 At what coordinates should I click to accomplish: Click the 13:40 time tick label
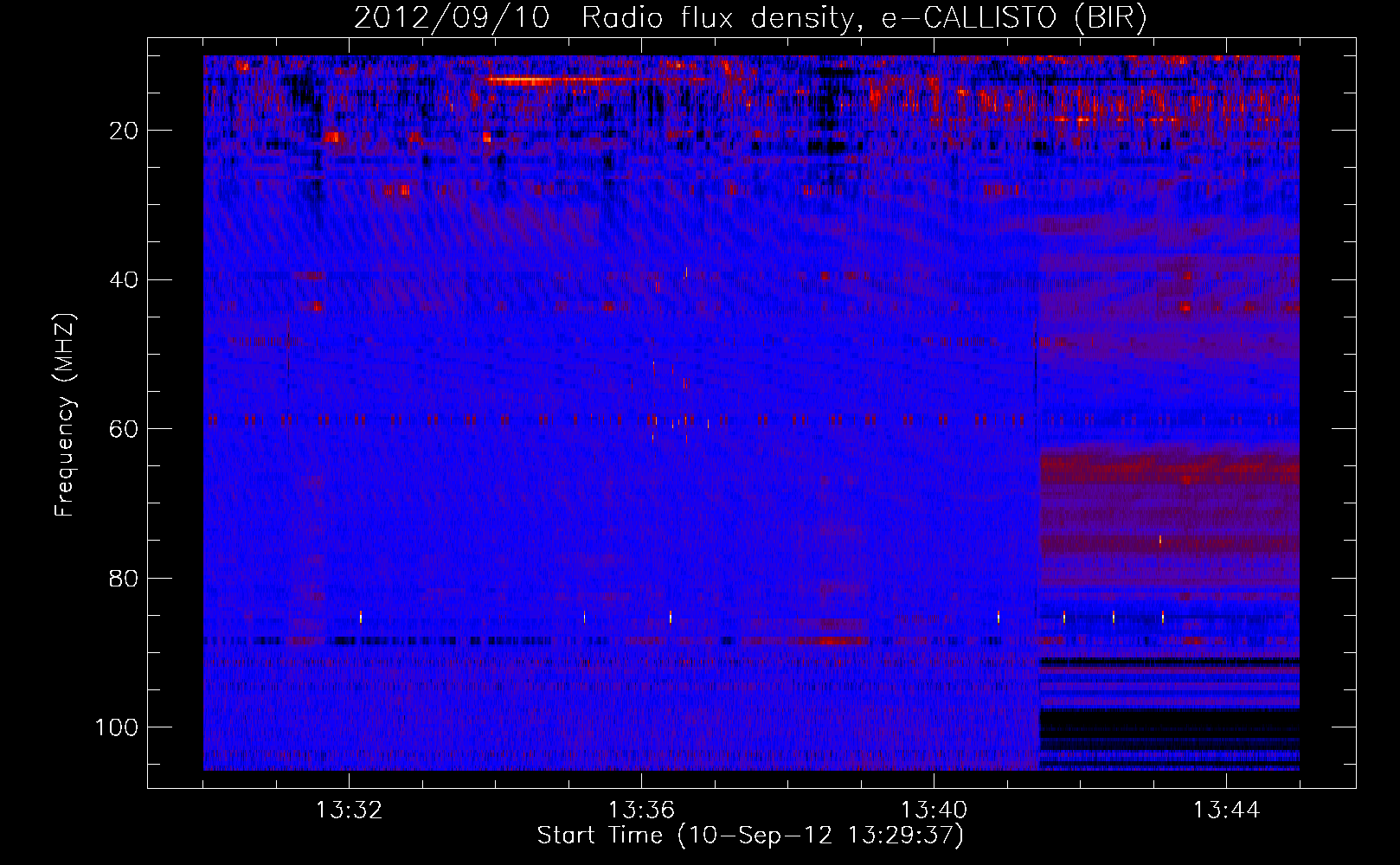[x=934, y=811]
